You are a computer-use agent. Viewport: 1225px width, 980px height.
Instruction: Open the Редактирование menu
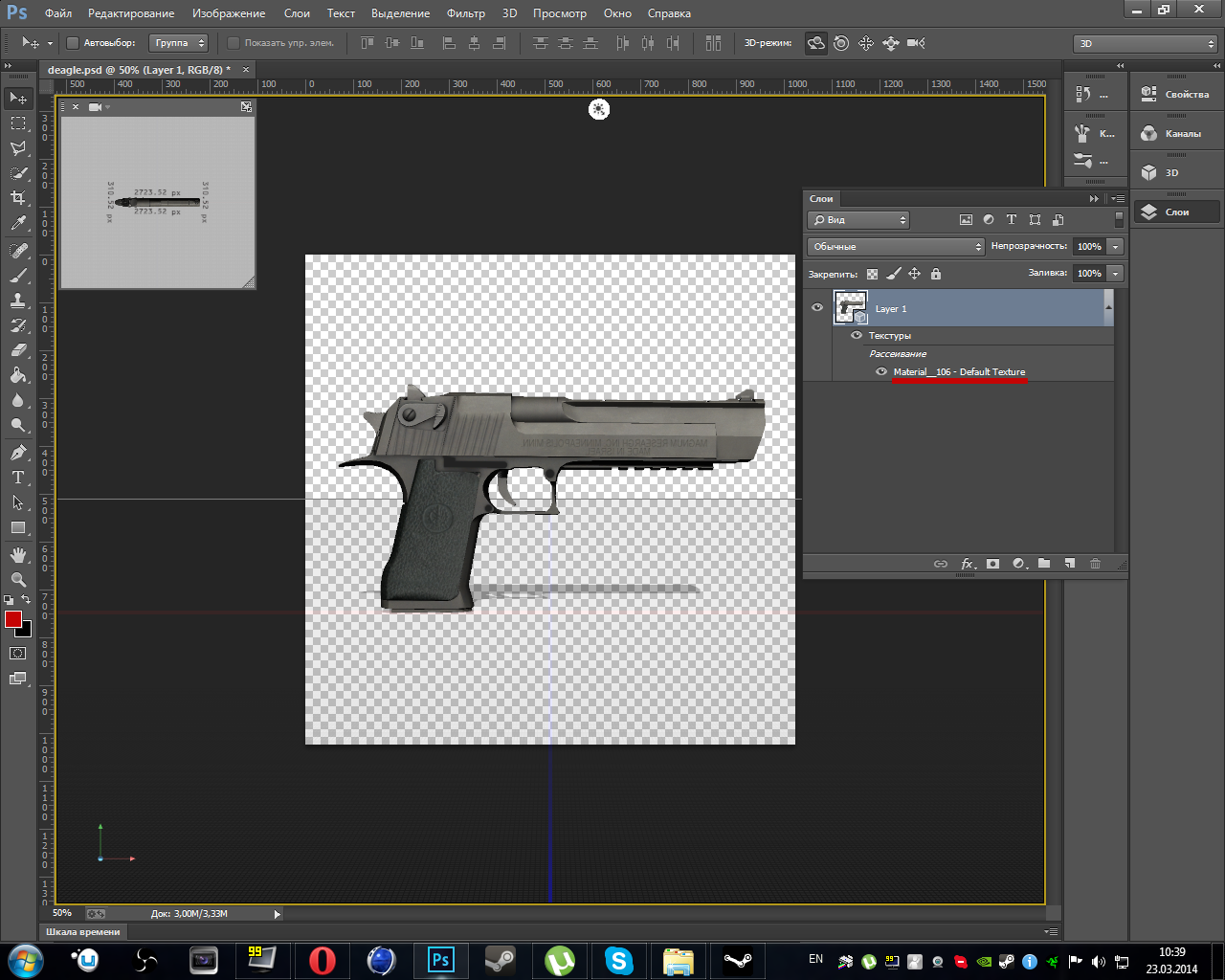[x=131, y=13]
